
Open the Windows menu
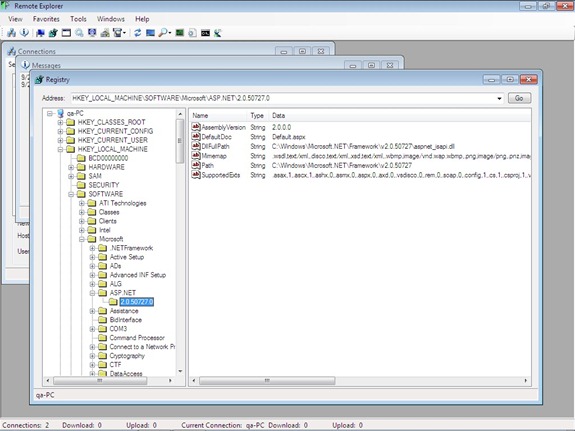coord(111,19)
